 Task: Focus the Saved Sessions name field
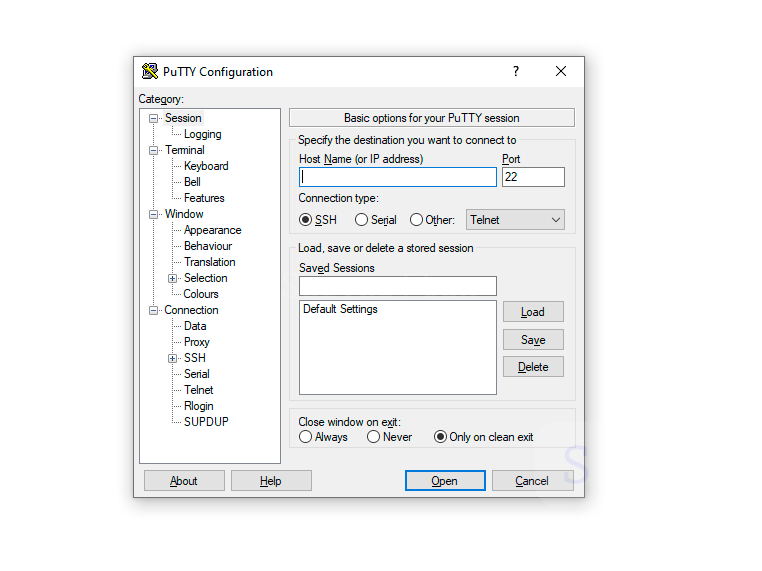[x=398, y=286]
